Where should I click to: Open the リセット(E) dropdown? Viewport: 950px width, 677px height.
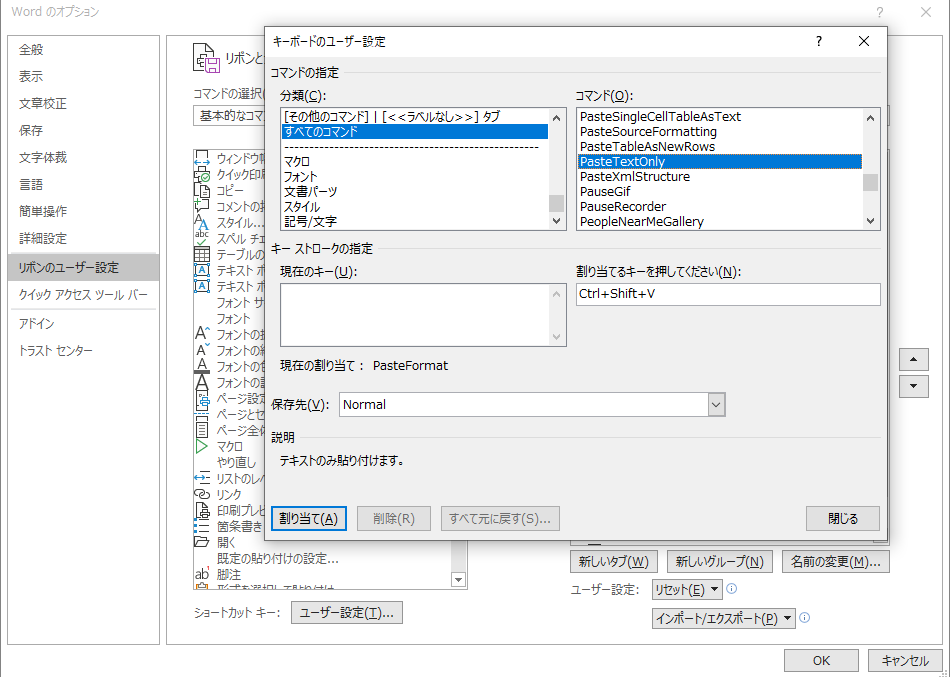[x=687, y=589]
